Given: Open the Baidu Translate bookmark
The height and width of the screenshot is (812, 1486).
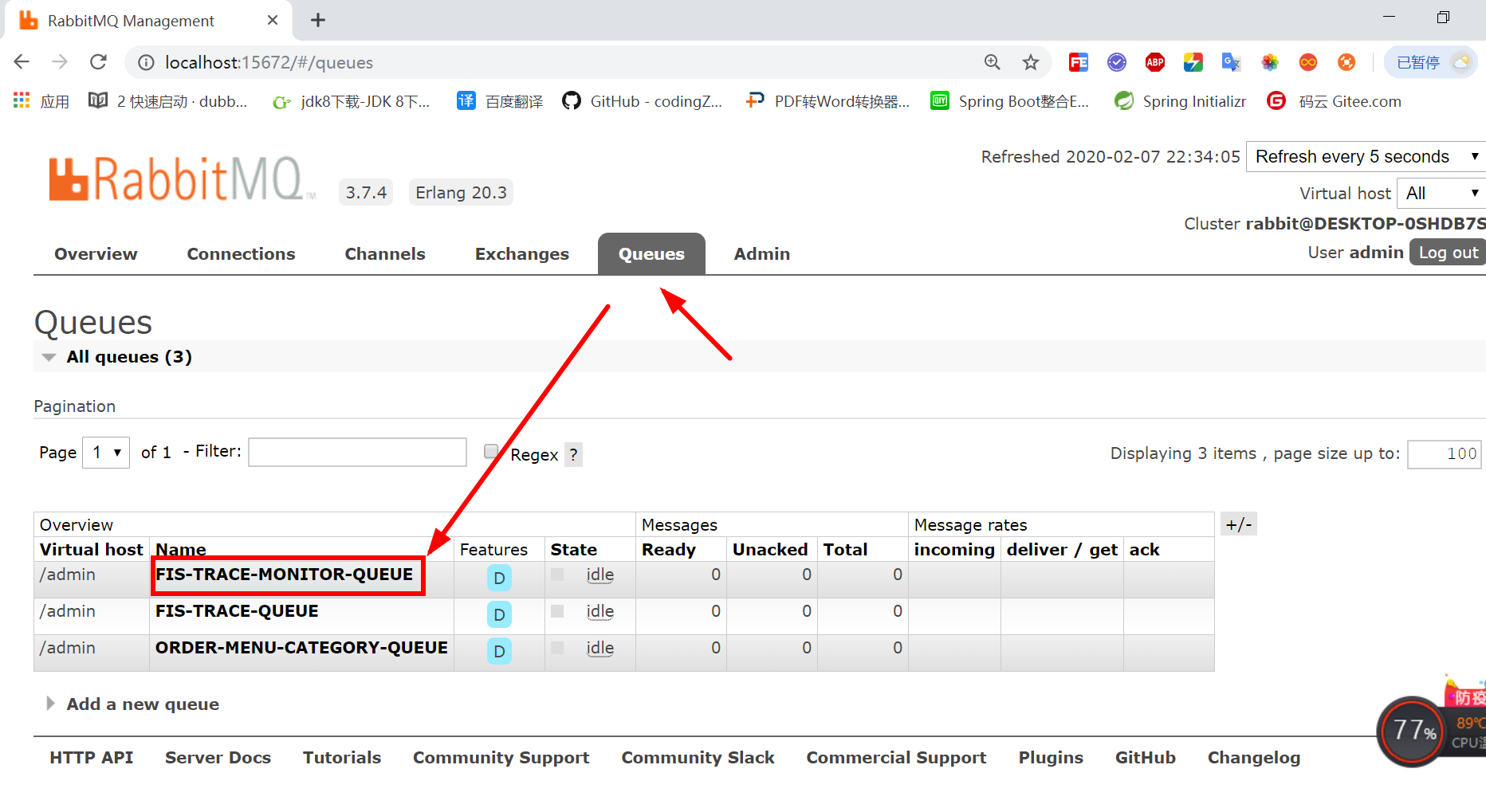Looking at the screenshot, I should pyautogui.click(x=500, y=101).
